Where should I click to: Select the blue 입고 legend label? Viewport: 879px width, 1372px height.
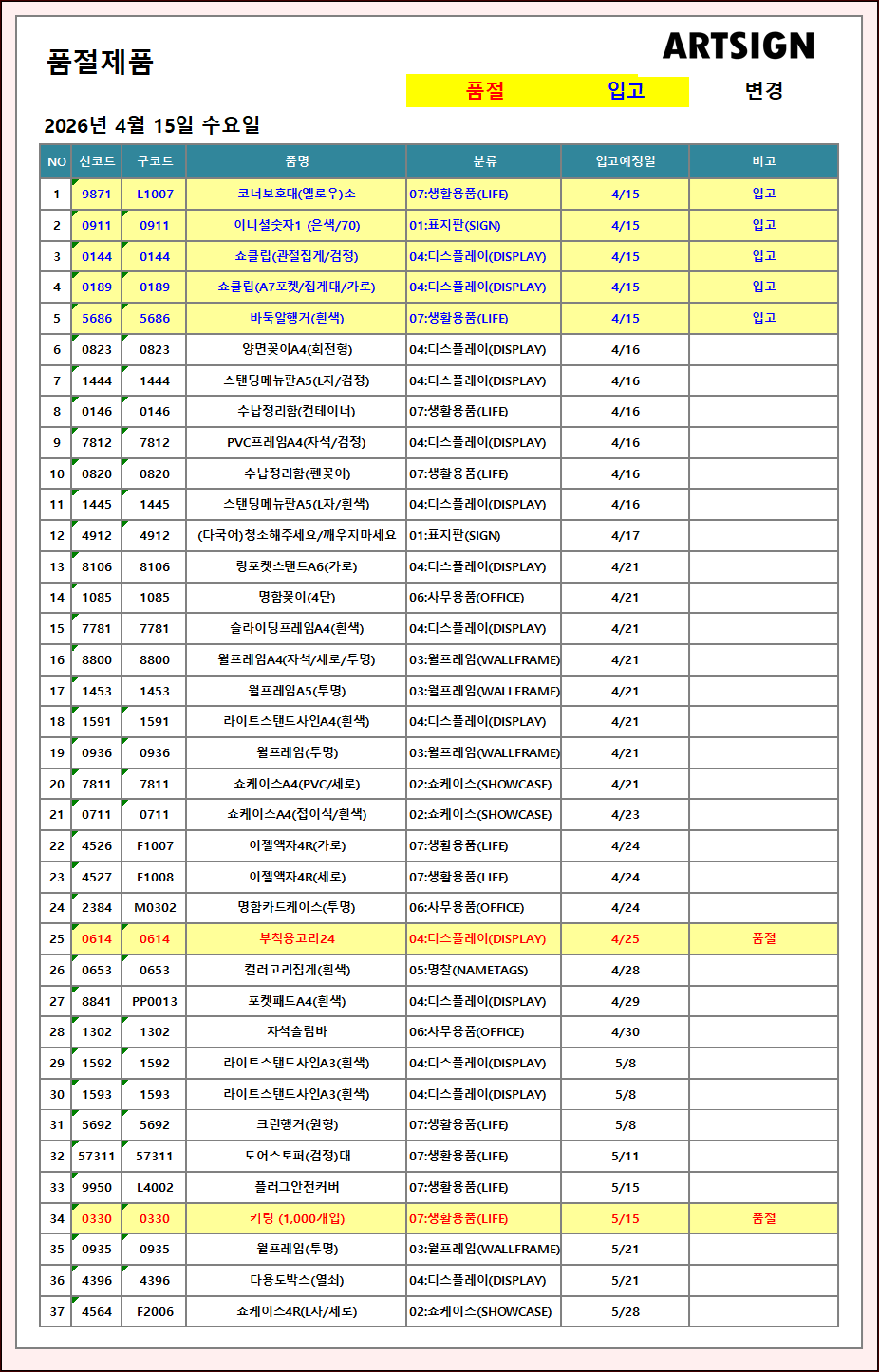click(x=626, y=91)
